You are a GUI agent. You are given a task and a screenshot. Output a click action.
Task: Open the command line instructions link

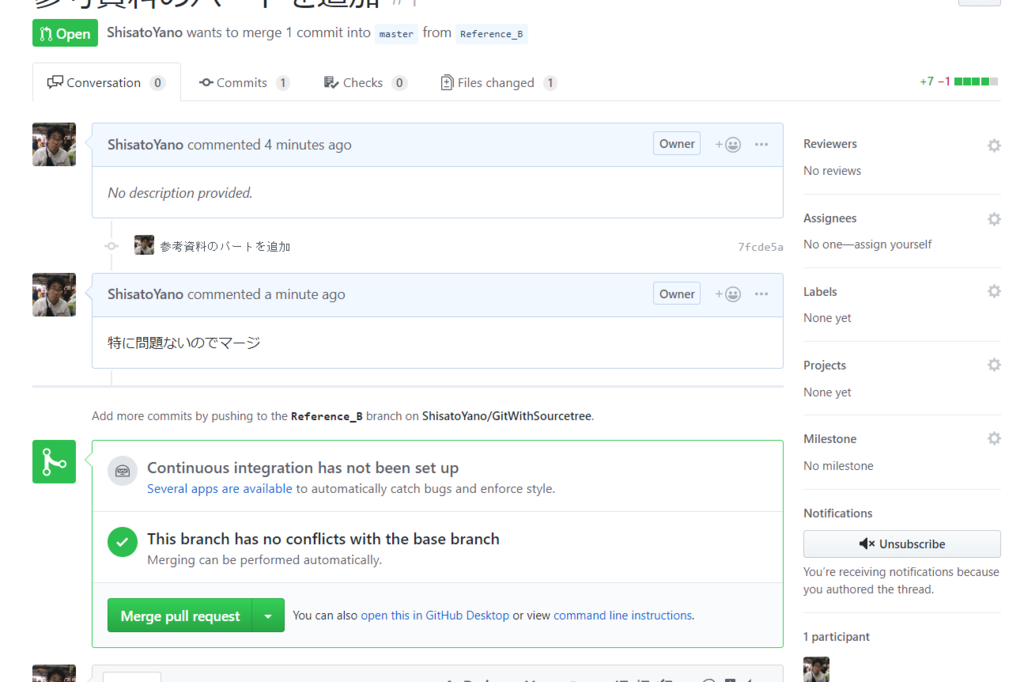[623, 615]
